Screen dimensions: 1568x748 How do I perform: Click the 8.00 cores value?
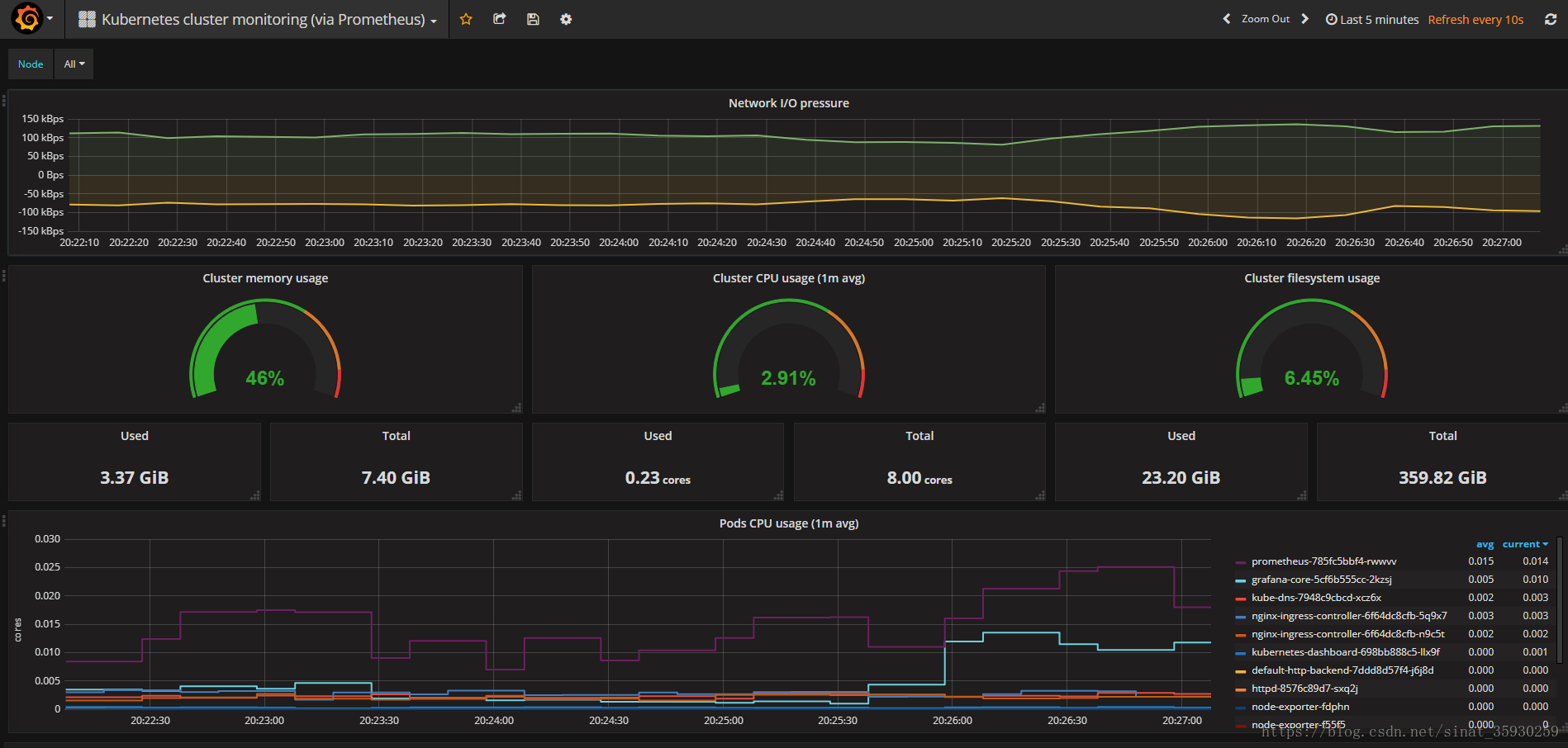919,478
